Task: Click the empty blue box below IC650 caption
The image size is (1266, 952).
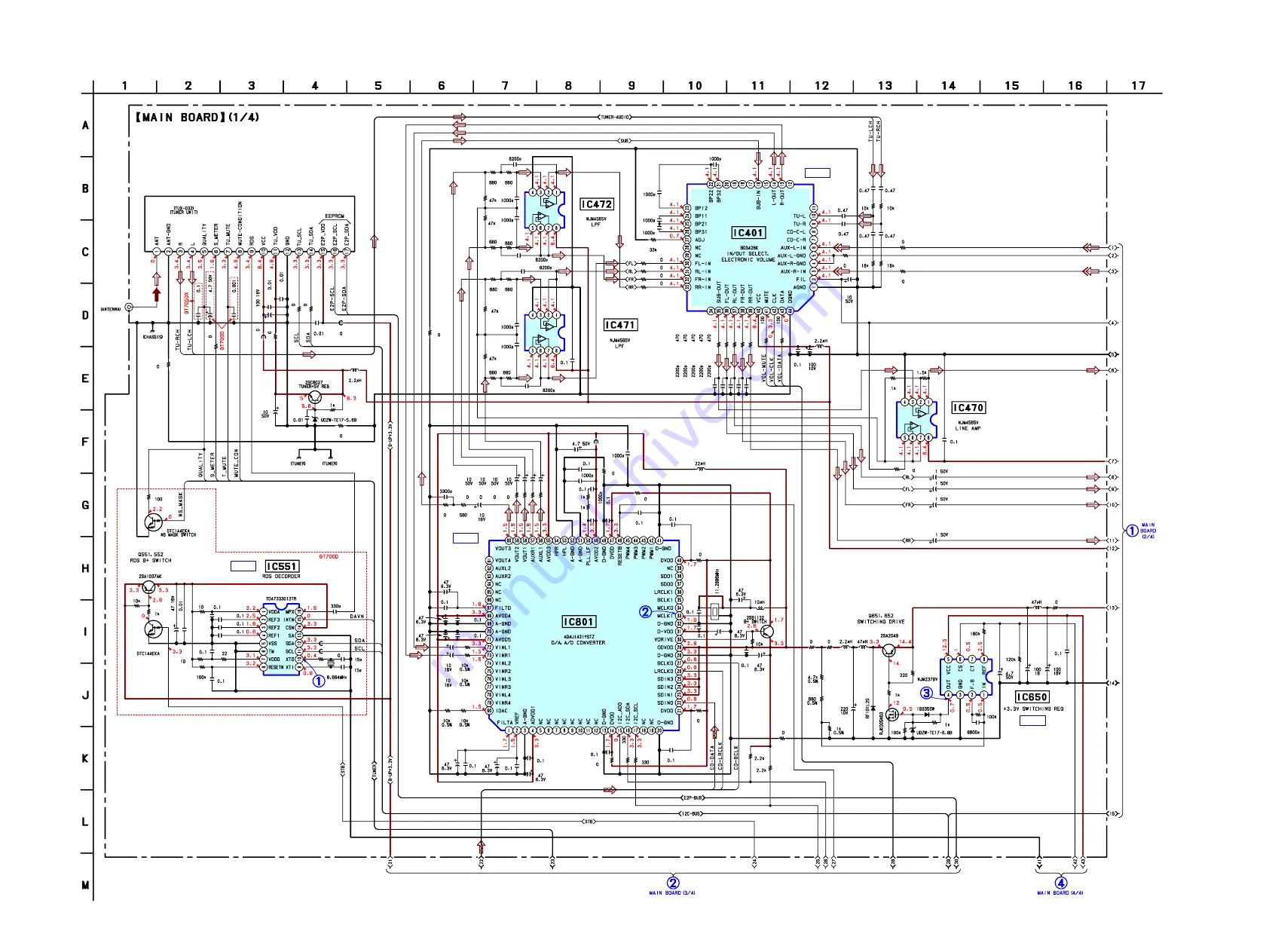Action: [1032, 721]
